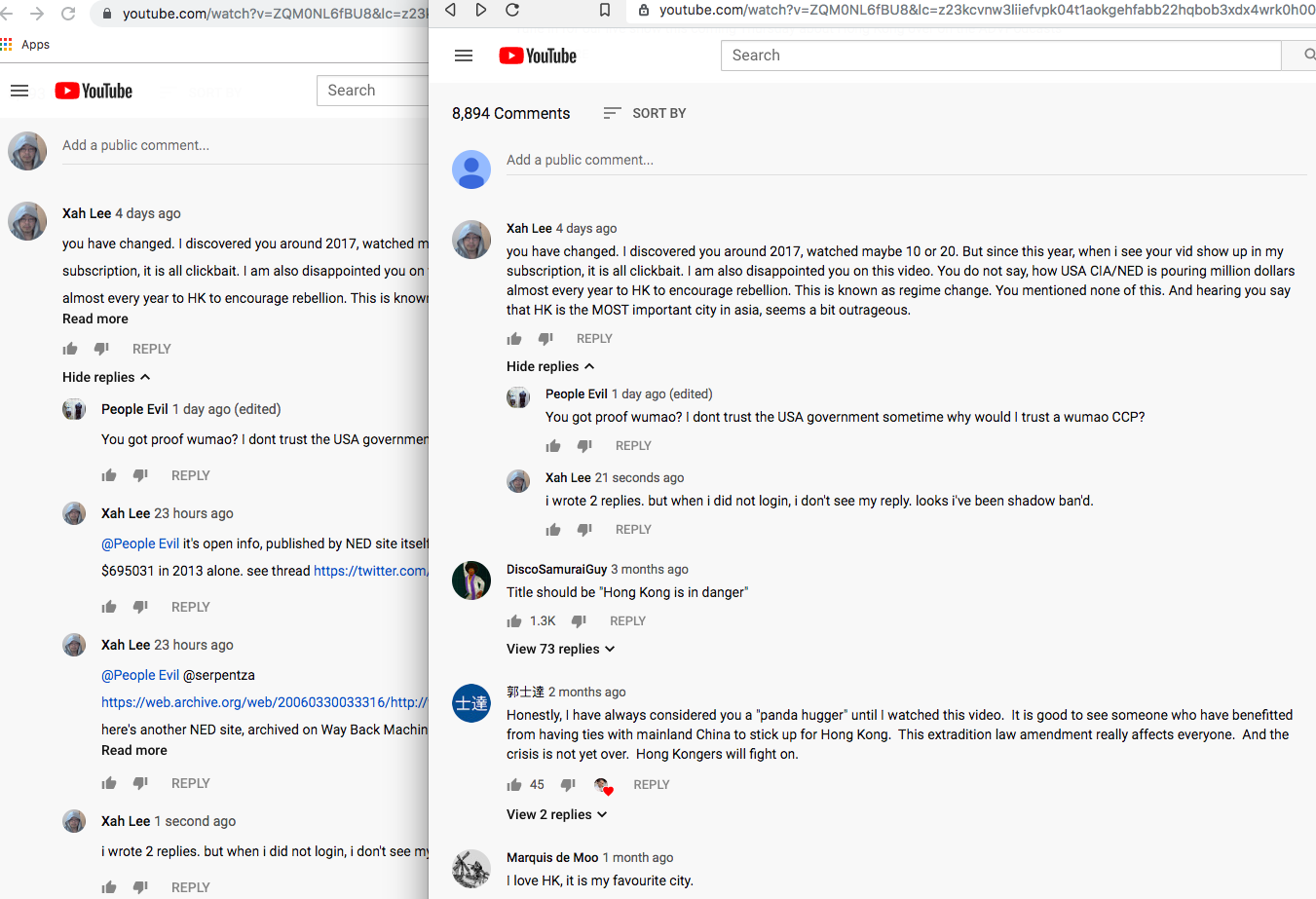Open the twitter.com link in Xah Lee's reply
Viewport: 1316px width, 899px height.
[370, 572]
